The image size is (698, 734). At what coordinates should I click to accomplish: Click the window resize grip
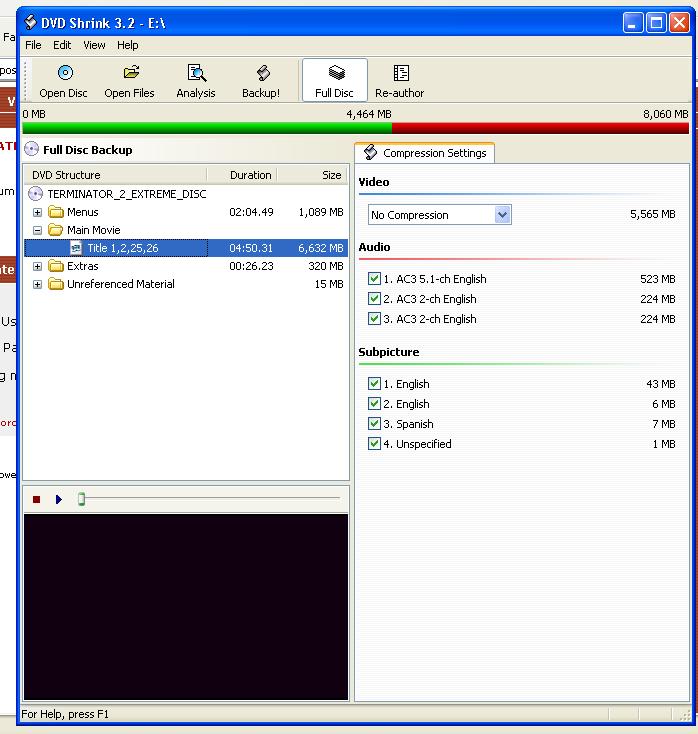(x=684, y=714)
